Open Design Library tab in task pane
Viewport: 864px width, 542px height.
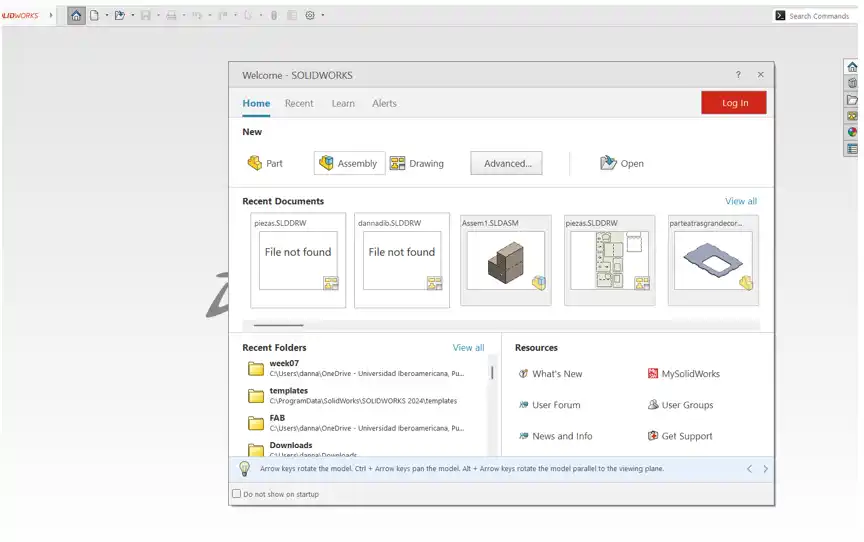[852, 83]
